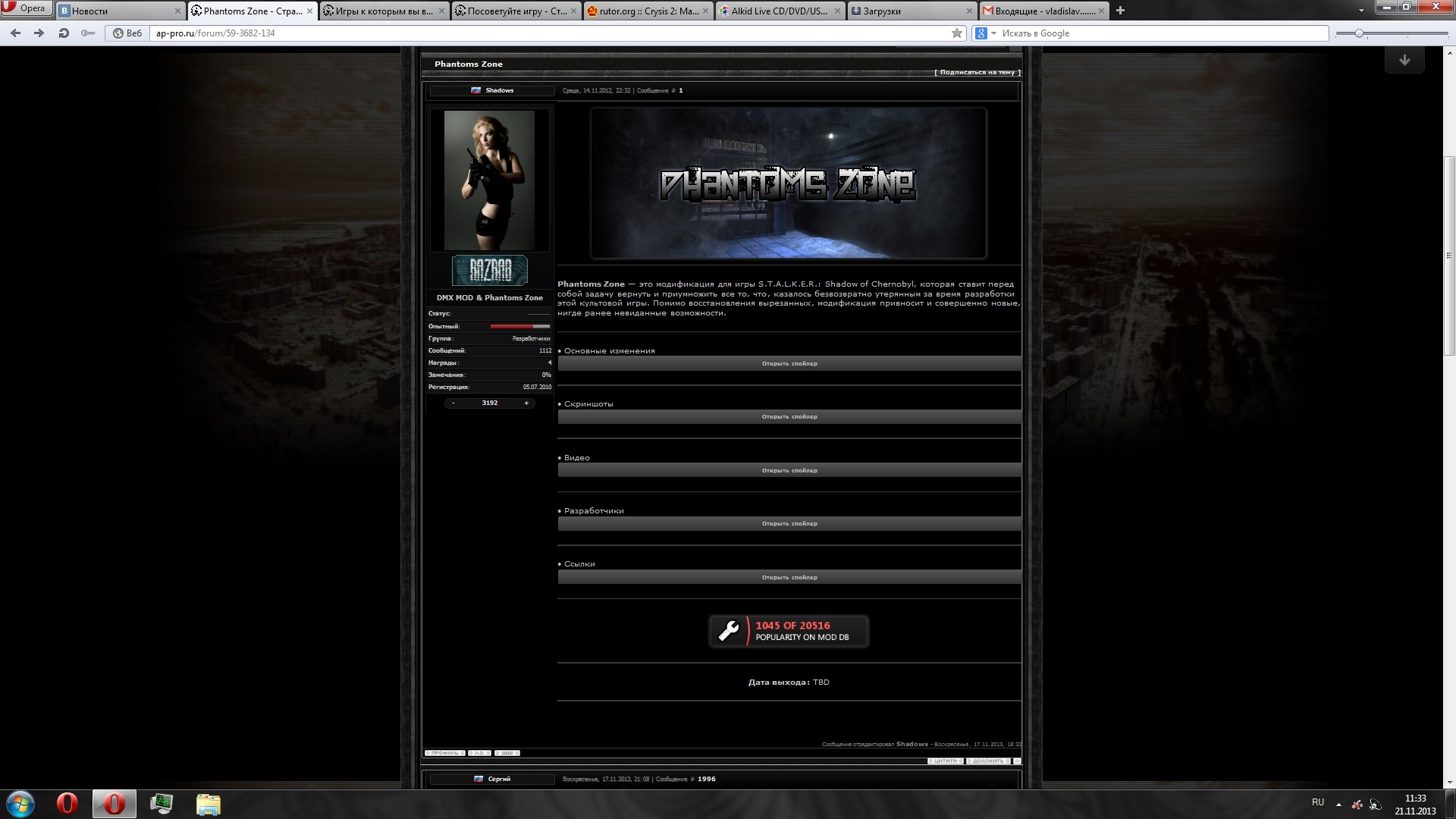Image resolution: width=1456 pixels, height=819 pixels.
Task: Show hidden system tray icons
Action: click(x=1338, y=804)
